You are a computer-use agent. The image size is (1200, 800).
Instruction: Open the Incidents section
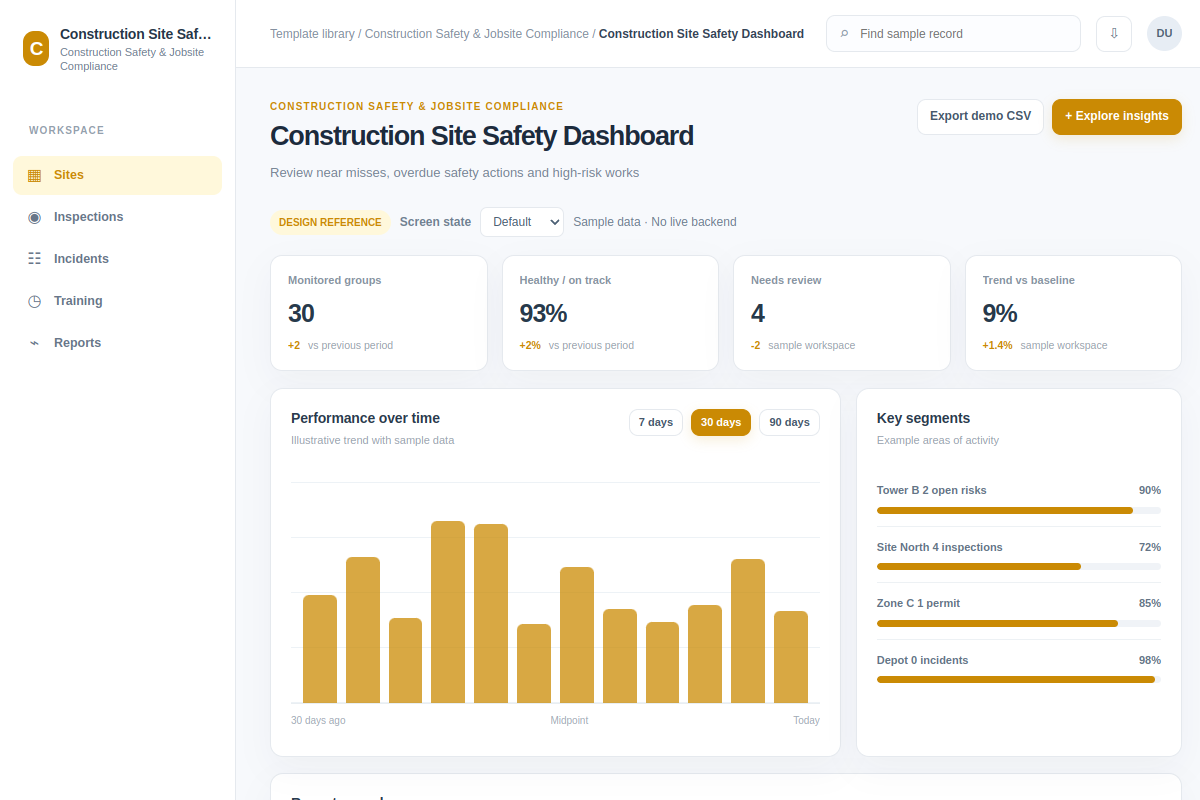(117, 259)
